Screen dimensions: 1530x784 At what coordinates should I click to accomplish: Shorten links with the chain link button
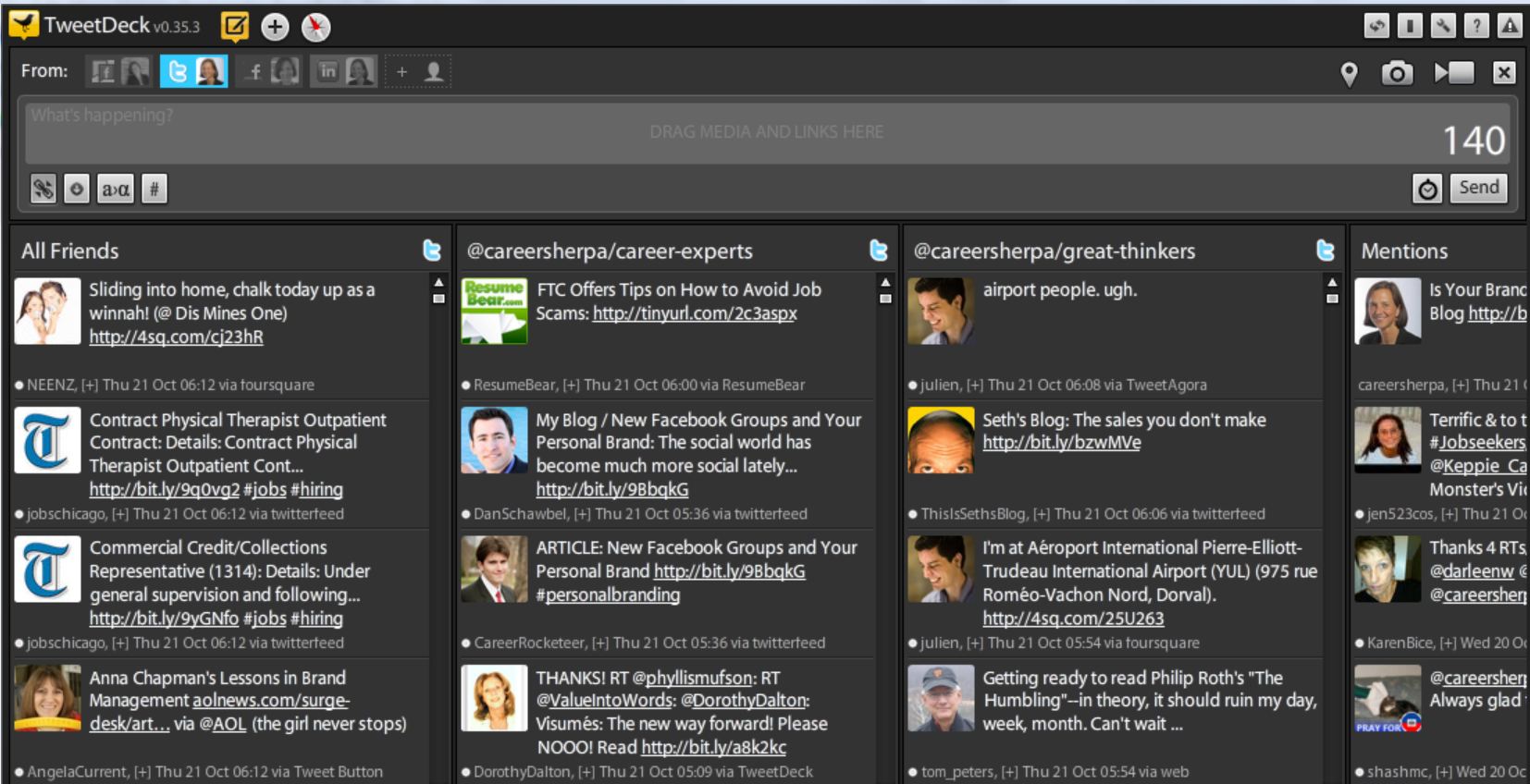coord(43,190)
